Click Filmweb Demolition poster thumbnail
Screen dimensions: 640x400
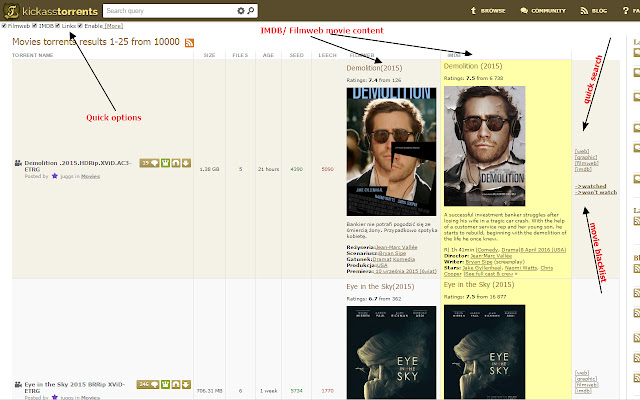[x=391, y=151]
